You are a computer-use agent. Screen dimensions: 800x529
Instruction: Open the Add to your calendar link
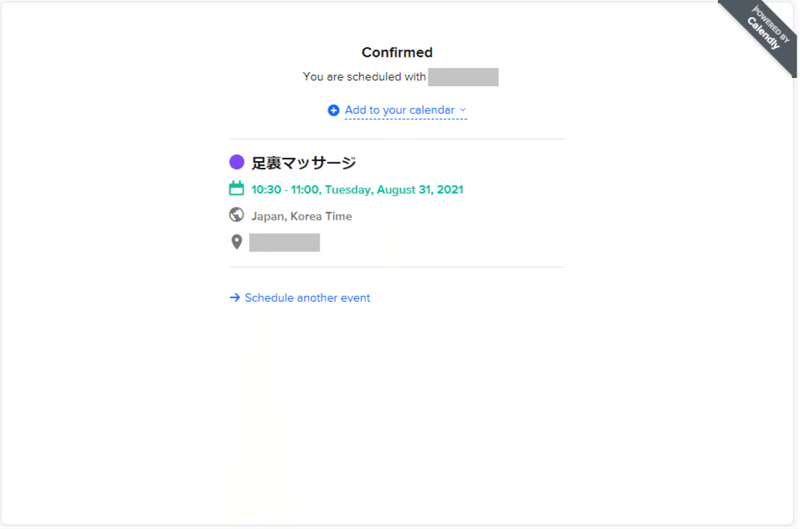(x=400, y=110)
